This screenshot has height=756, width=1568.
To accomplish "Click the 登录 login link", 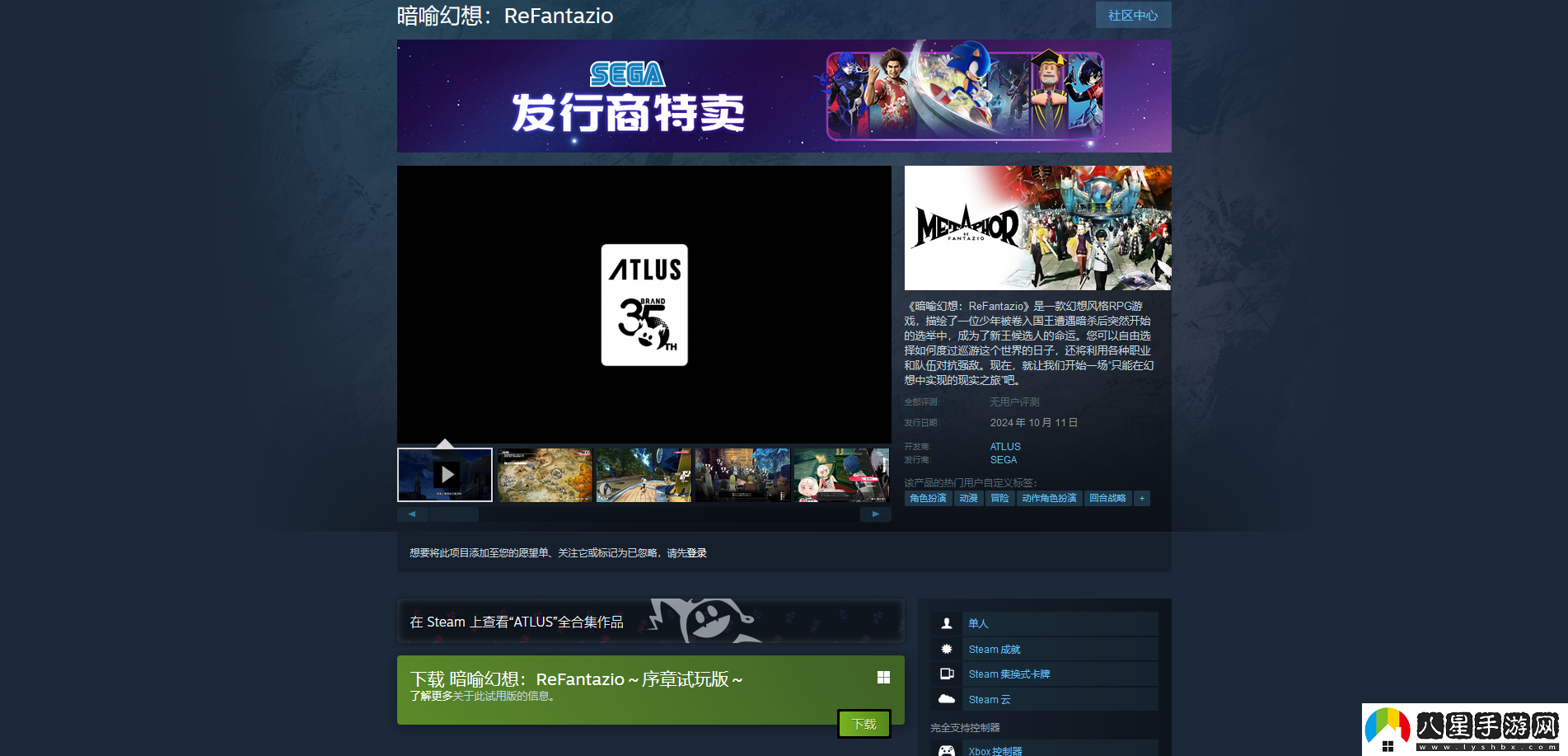I will click(x=697, y=553).
